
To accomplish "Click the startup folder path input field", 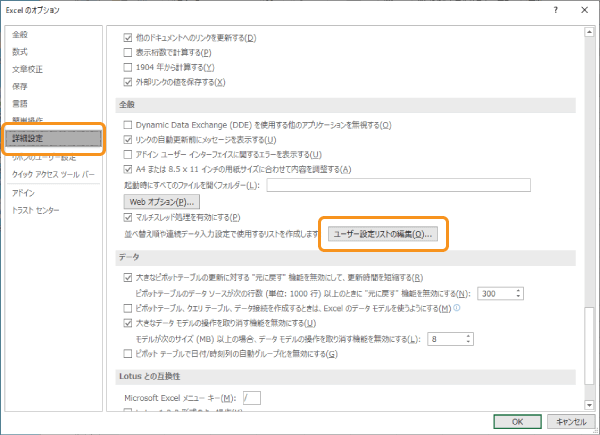I will pos(398,185).
